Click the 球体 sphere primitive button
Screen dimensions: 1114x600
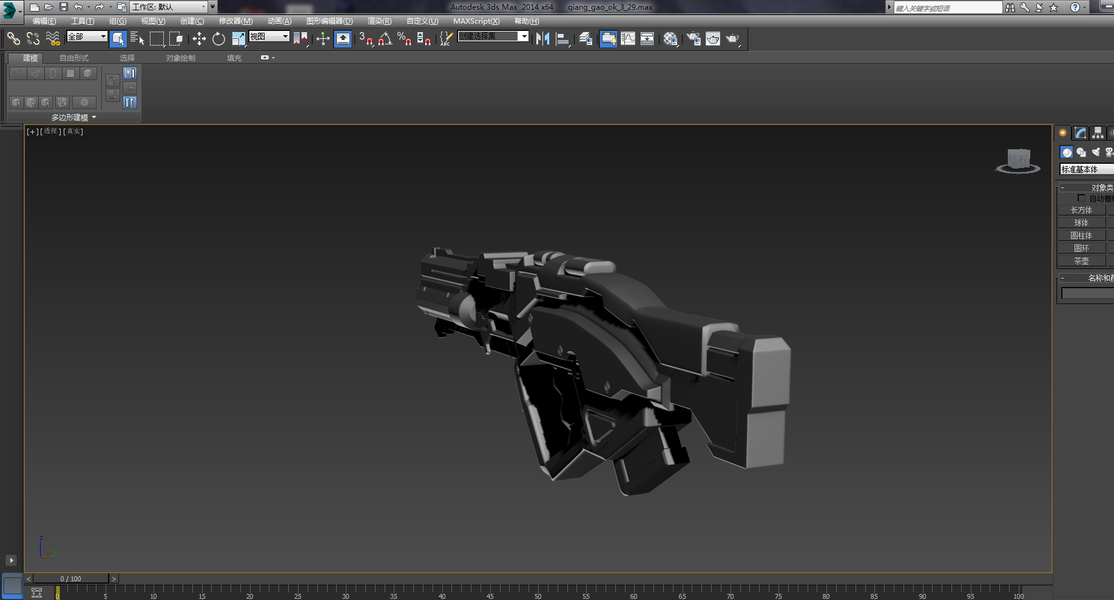[1081, 223]
